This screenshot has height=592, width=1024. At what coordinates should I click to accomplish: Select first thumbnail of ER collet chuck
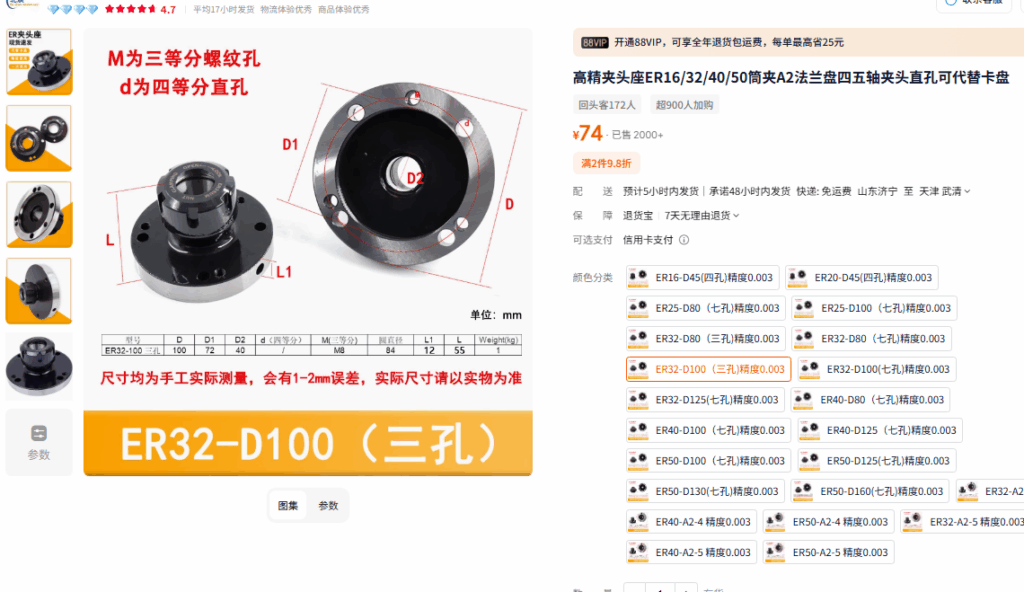coord(39,62)
